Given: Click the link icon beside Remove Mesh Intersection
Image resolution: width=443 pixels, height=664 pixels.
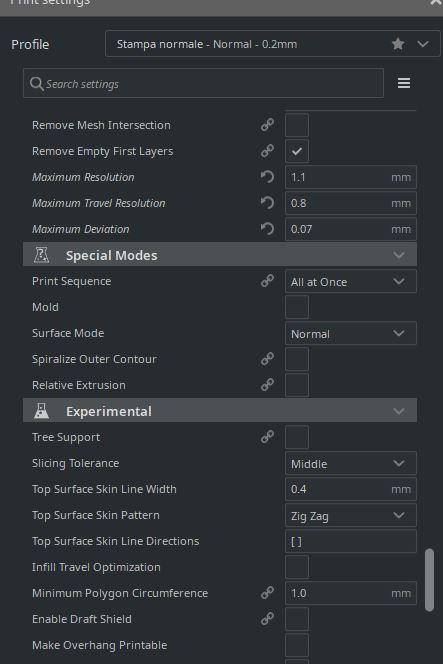Looking at the screenshot, I should tap(267, 125).
